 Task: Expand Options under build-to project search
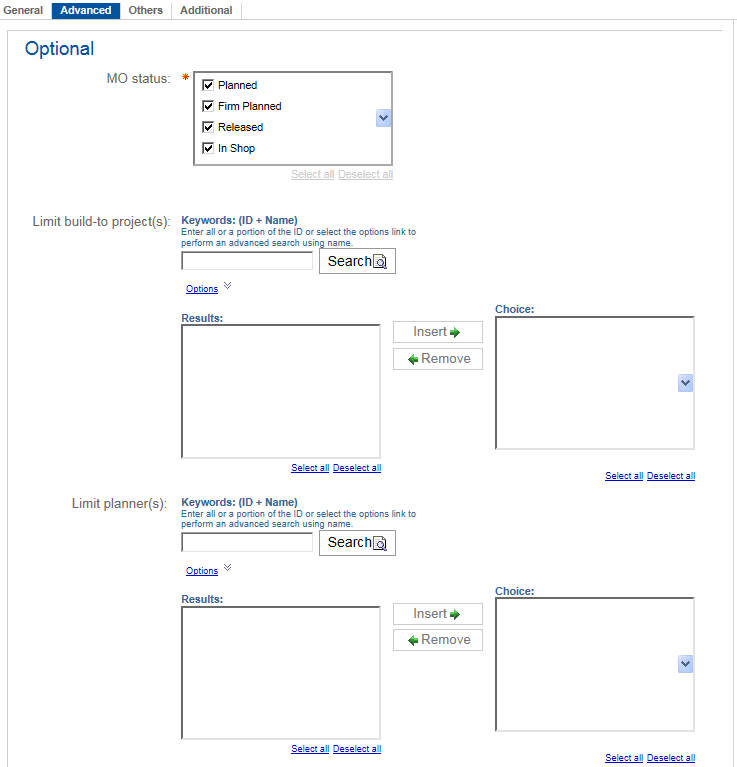(202, 289)
